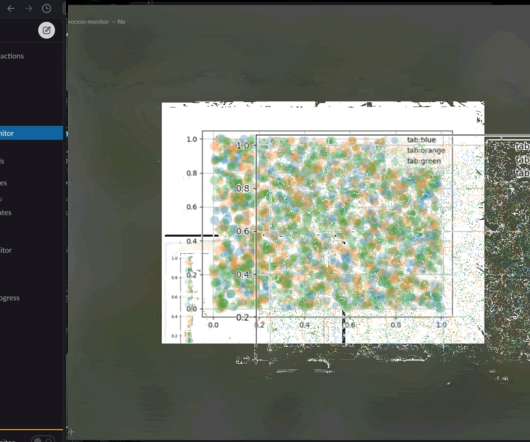
Task: Click the last breadcrumb segment 'file'
Action: [x=121, y=22]
